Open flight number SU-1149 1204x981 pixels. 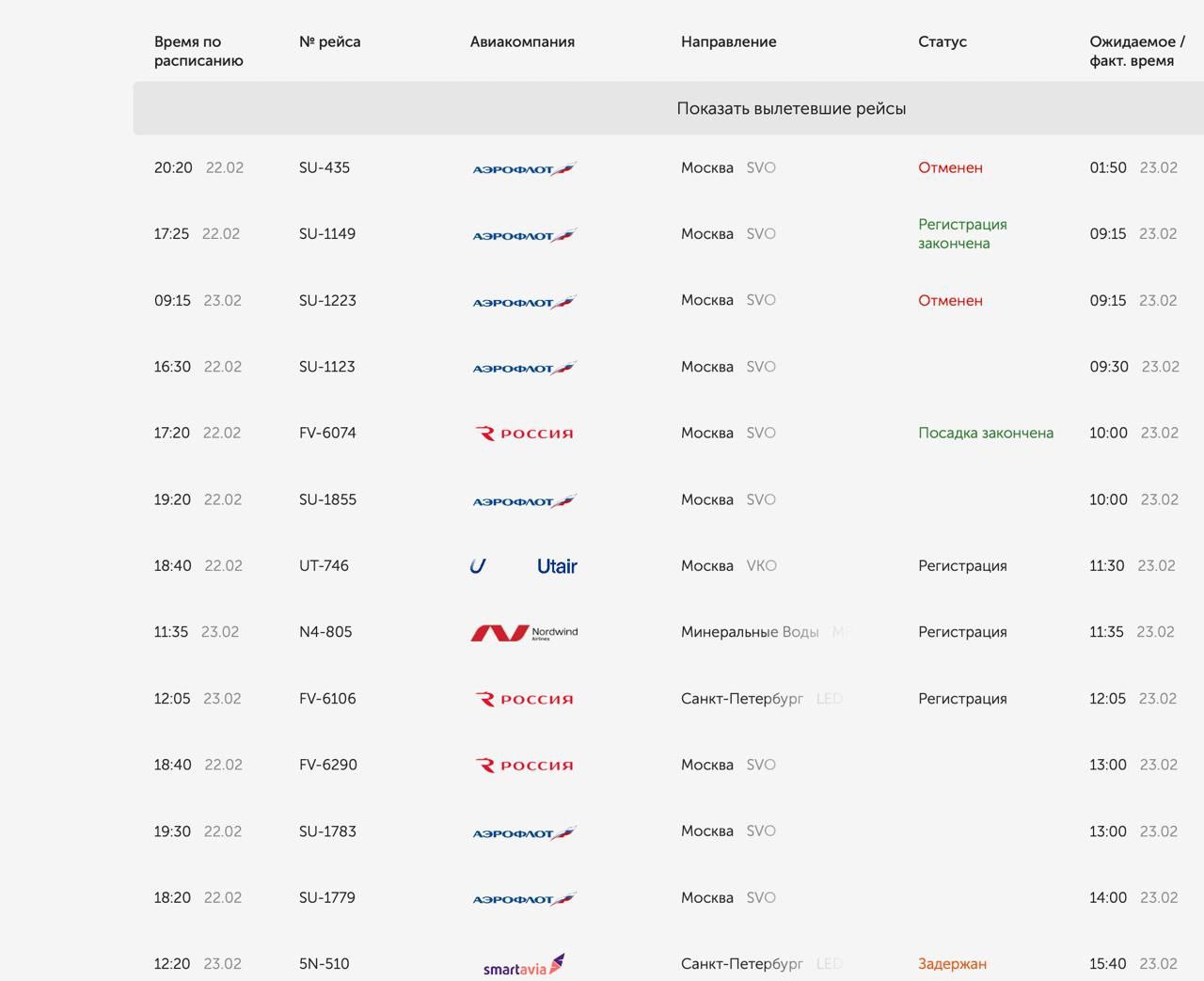click(327, 234)
